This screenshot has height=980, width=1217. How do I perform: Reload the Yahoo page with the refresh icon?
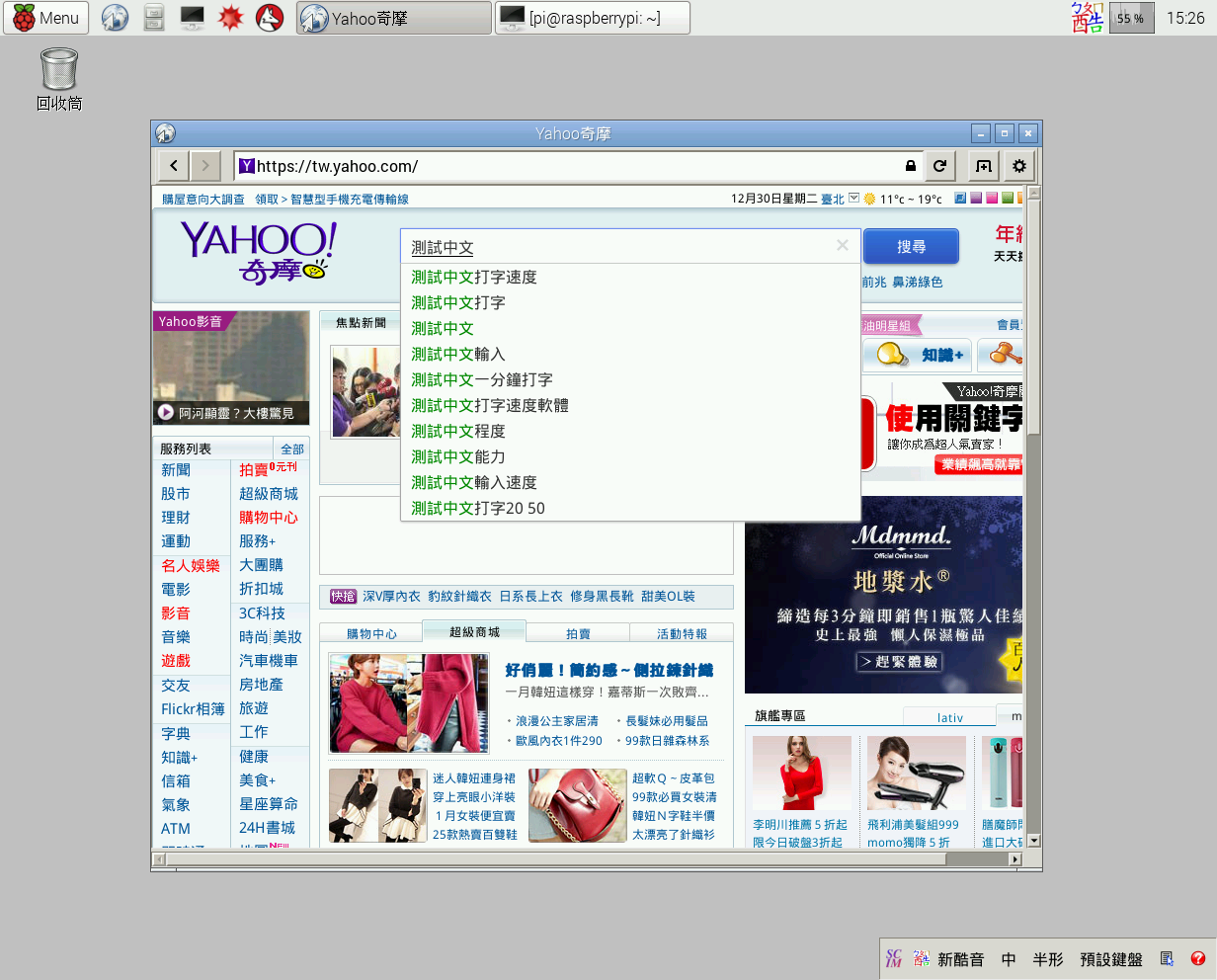[940, 165]
